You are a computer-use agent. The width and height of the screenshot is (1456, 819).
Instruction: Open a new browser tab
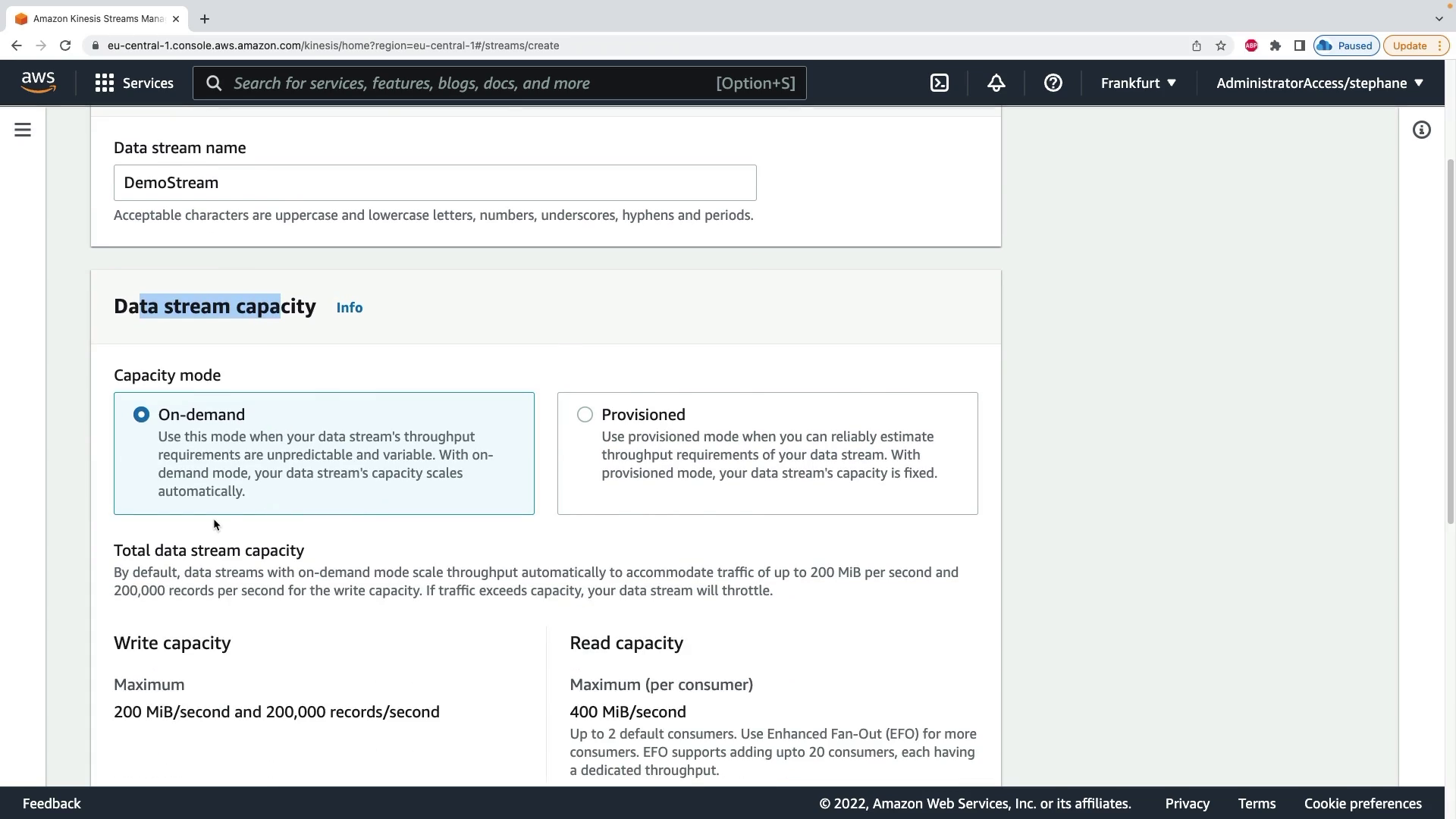(x=205, y=19)
